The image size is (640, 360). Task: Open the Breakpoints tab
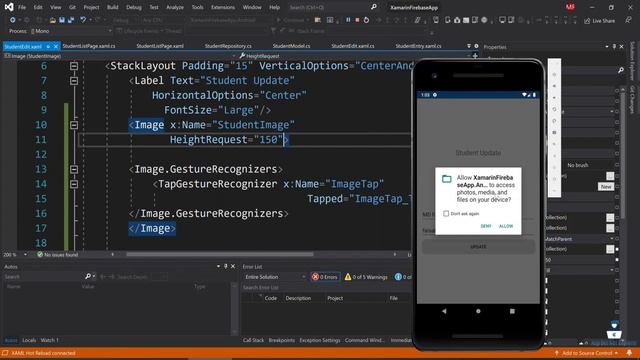[282, 340]
